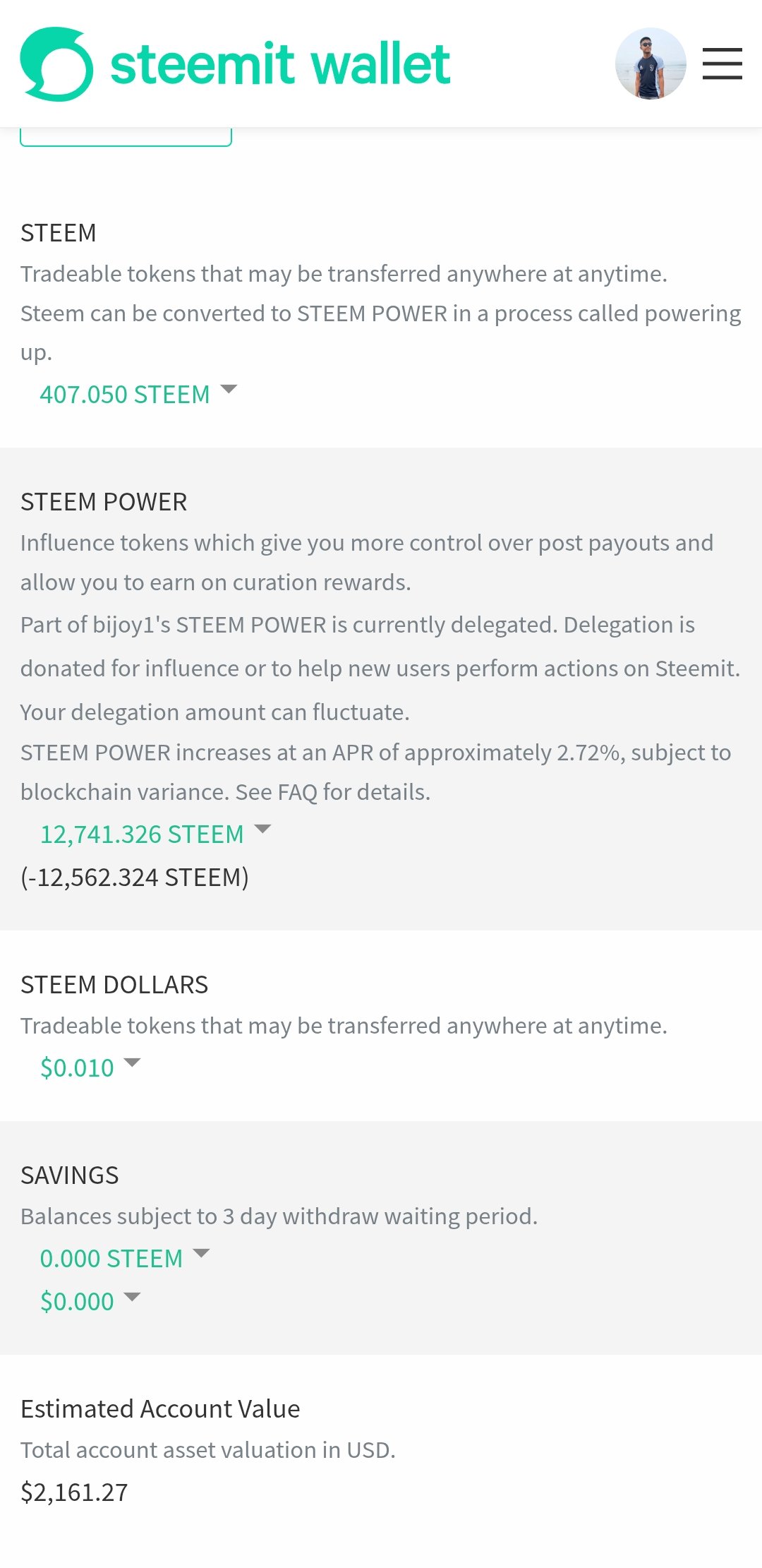Click the steemit wallet wordmark

pos(280,64)
